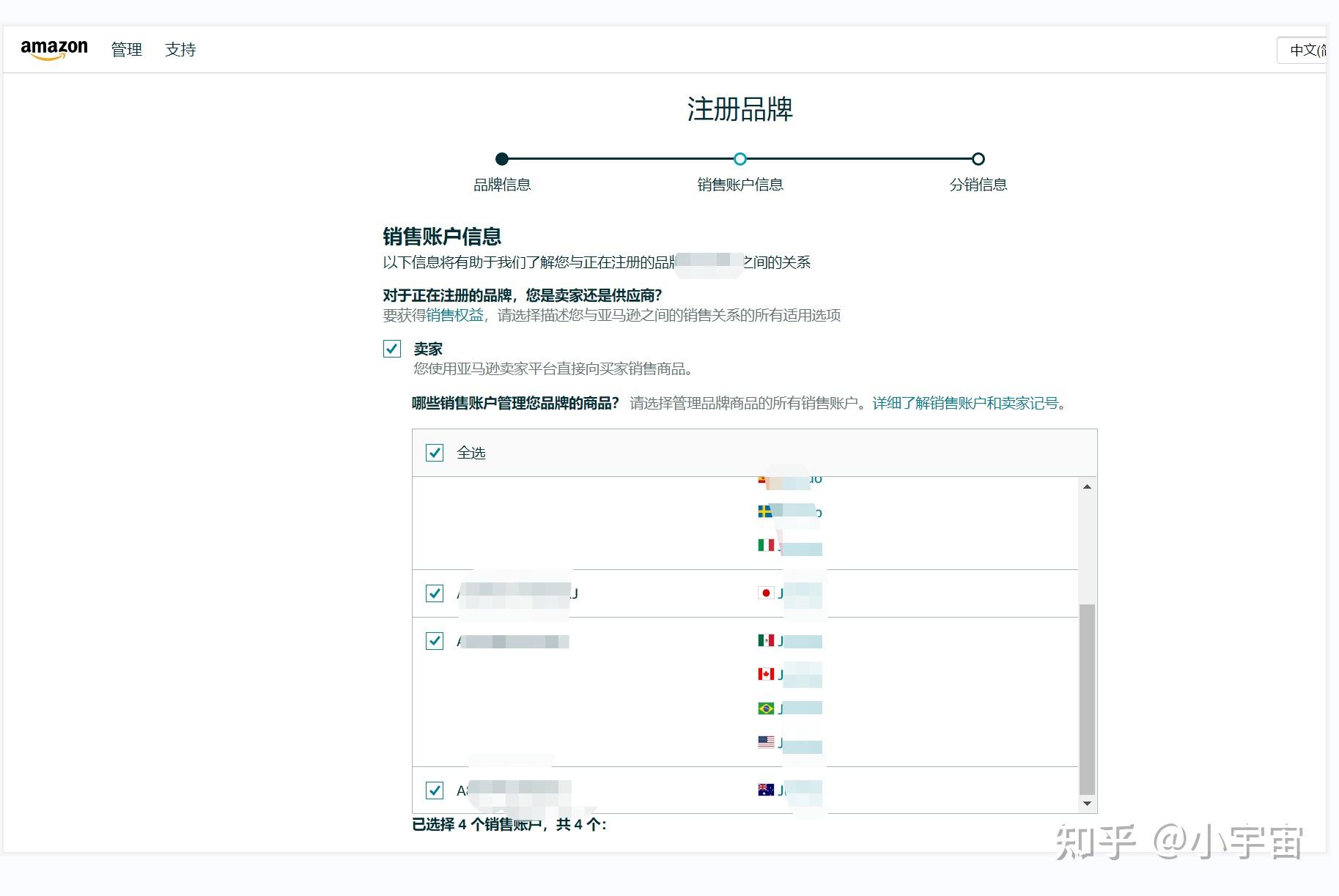
Task: Click the 品牌信息 step label
Action: pyautogui.click(x=502, y=185)
